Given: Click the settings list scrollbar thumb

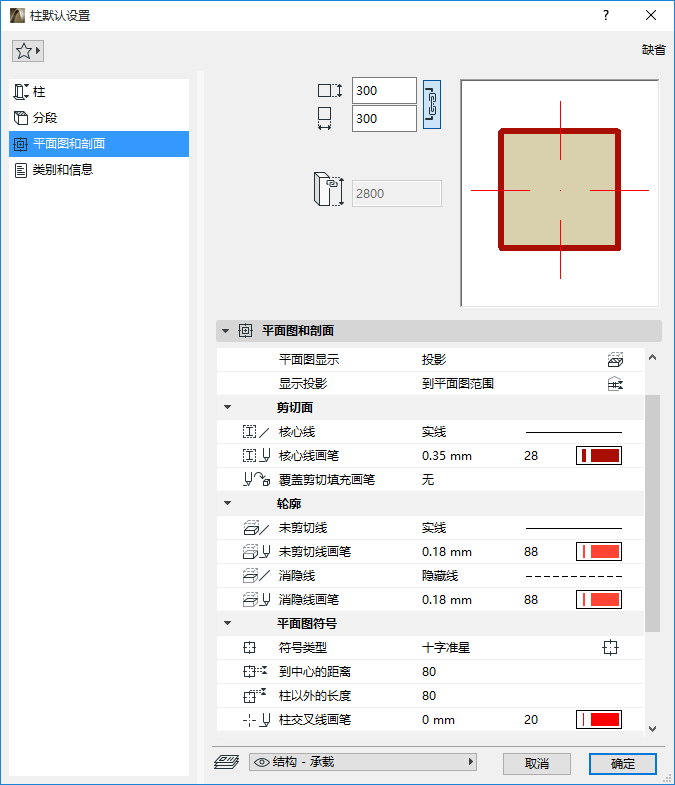Looking at the screenshot, I should [x=652, y=513].
